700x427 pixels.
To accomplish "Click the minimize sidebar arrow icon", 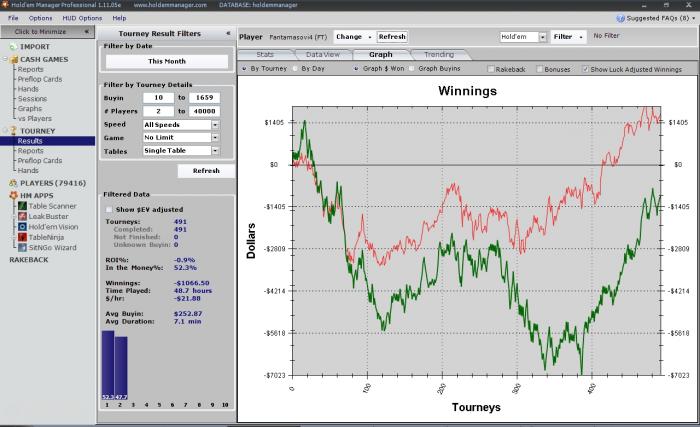I will pyautogui.click(x=87, y=31).
